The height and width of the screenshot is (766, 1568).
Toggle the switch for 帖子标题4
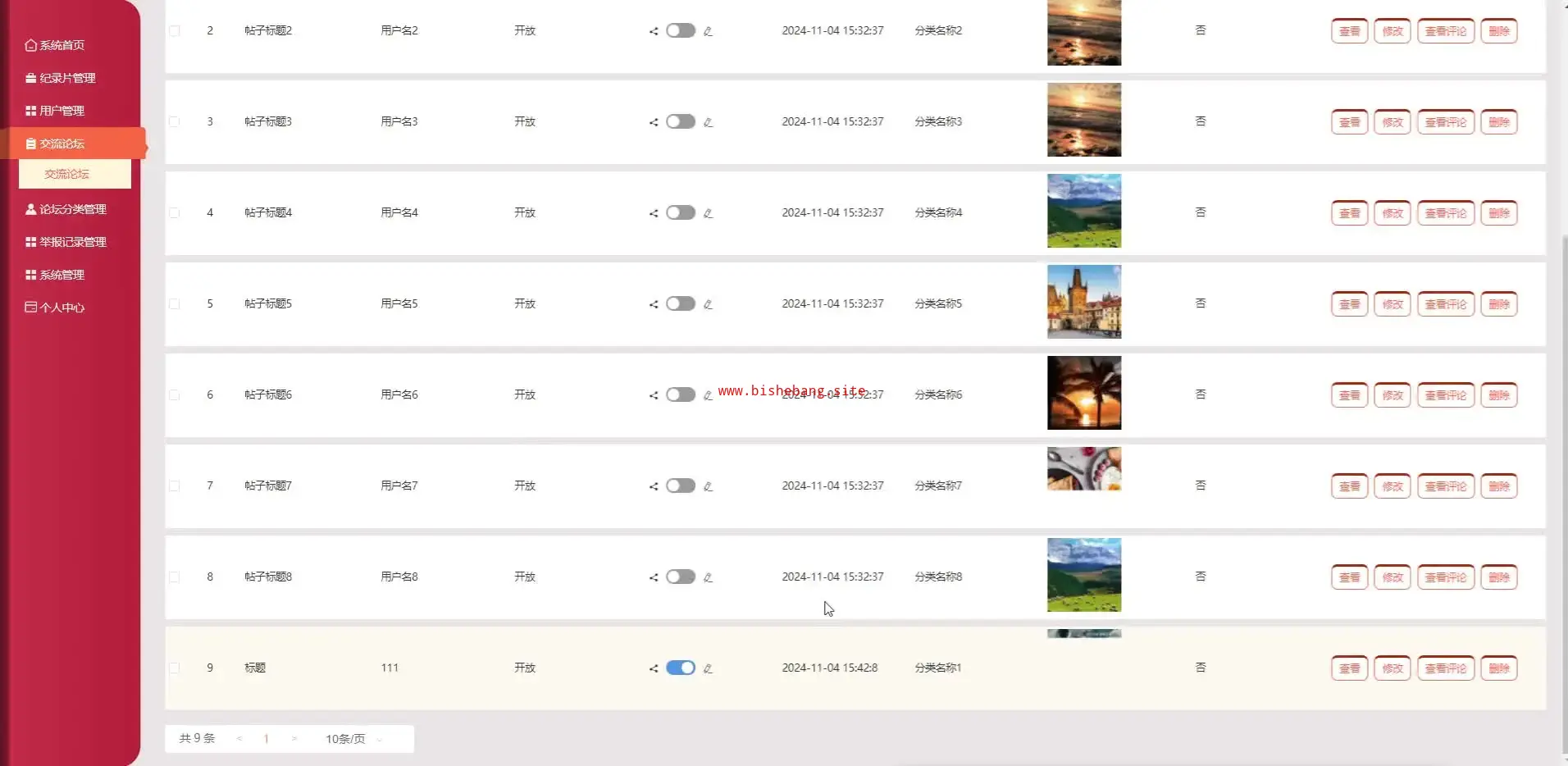(681, 212)
